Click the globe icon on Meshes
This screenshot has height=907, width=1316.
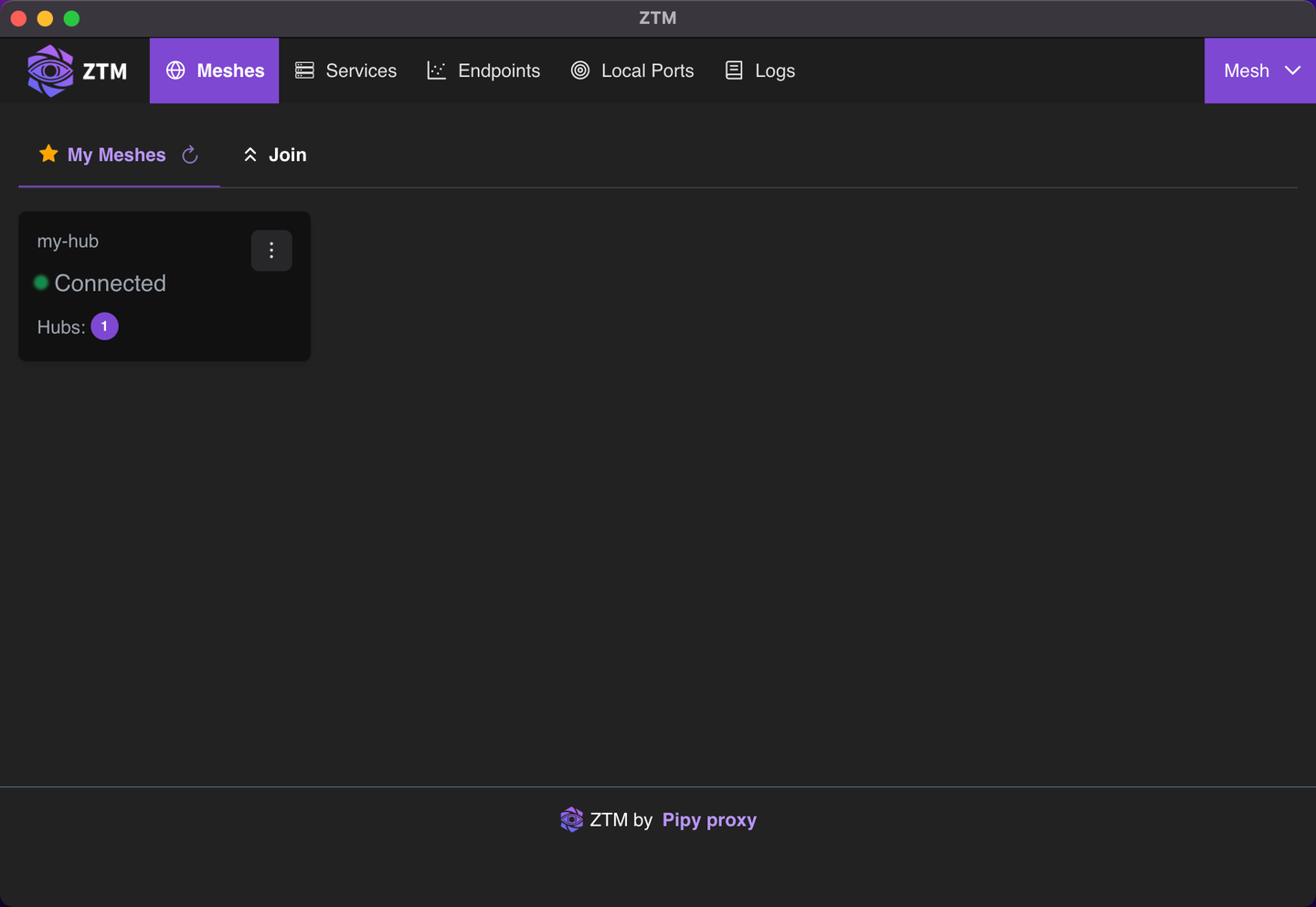175,70
